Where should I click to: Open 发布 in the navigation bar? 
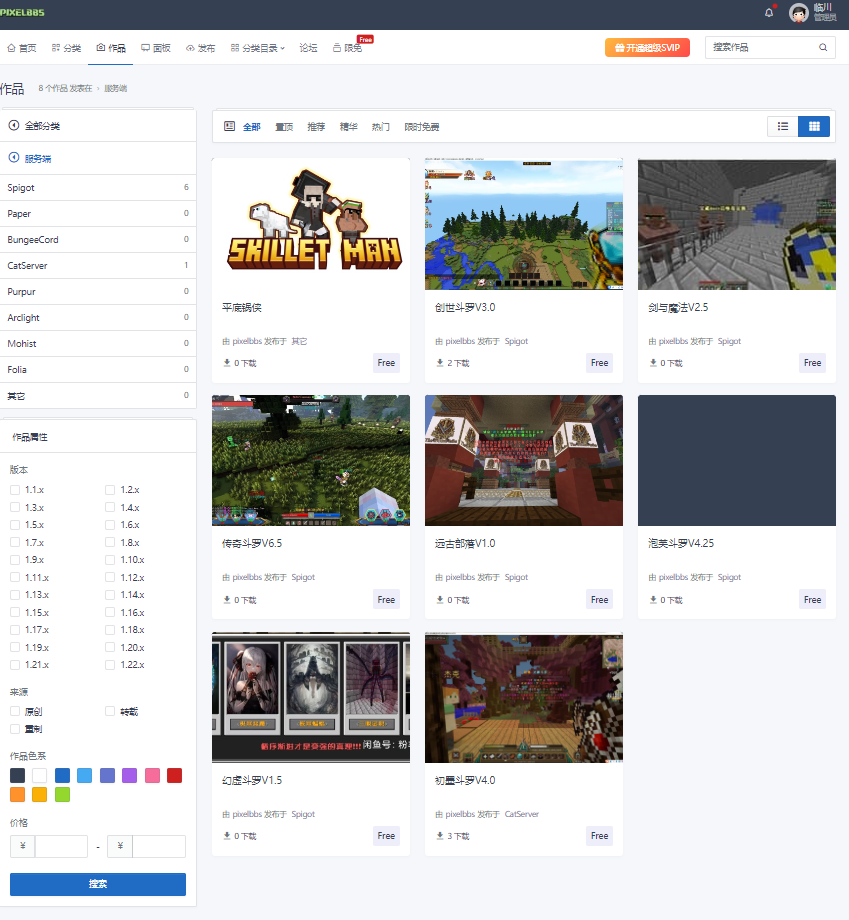coord(201,48)
